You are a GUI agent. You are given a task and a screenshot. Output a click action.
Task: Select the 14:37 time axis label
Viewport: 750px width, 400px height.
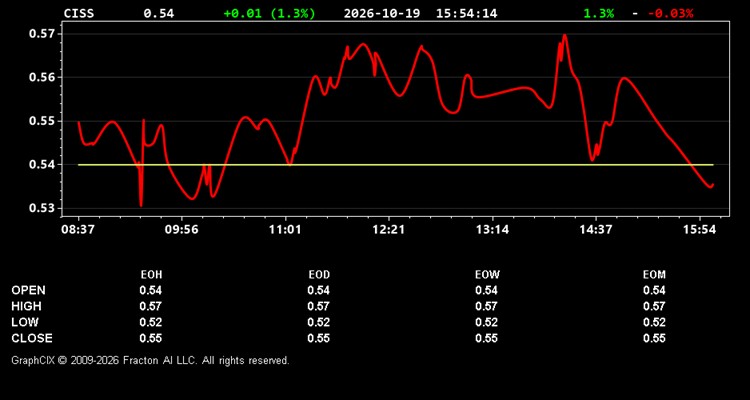596,230
